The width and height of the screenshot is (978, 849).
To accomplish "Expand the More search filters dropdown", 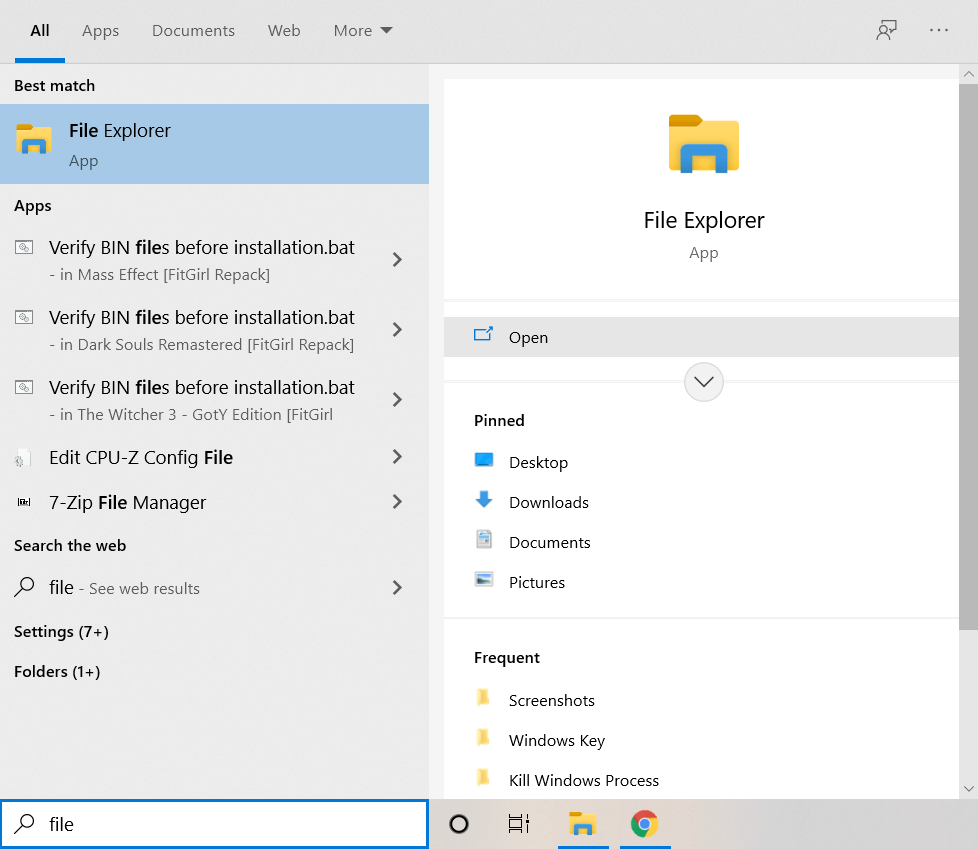I will tap(362, 30).
